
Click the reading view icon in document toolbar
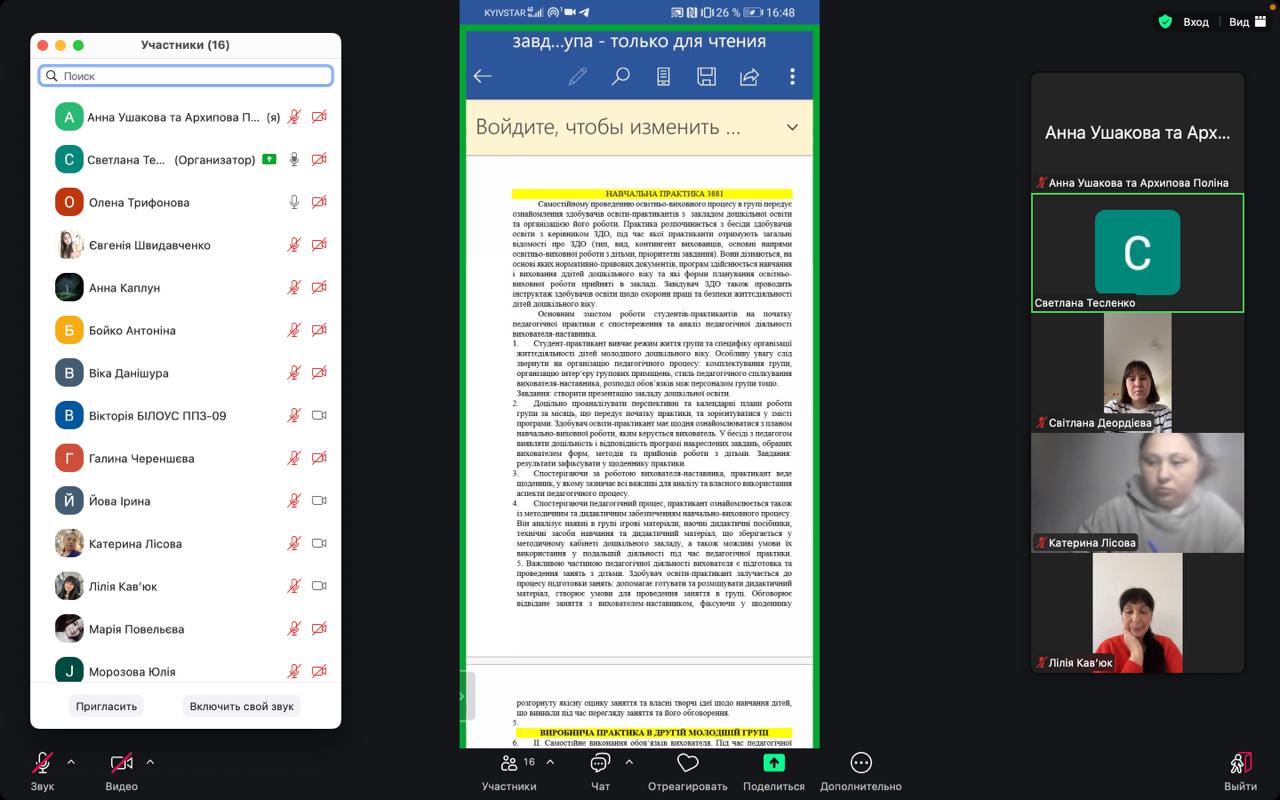tap(663, 76)
